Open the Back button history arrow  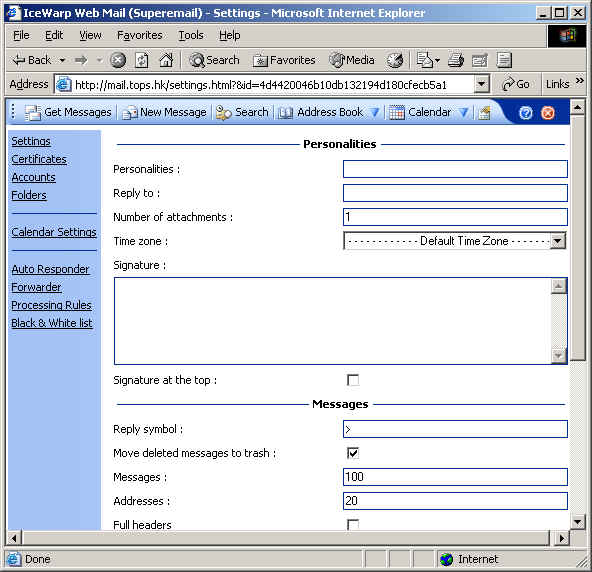coord(62,60)
